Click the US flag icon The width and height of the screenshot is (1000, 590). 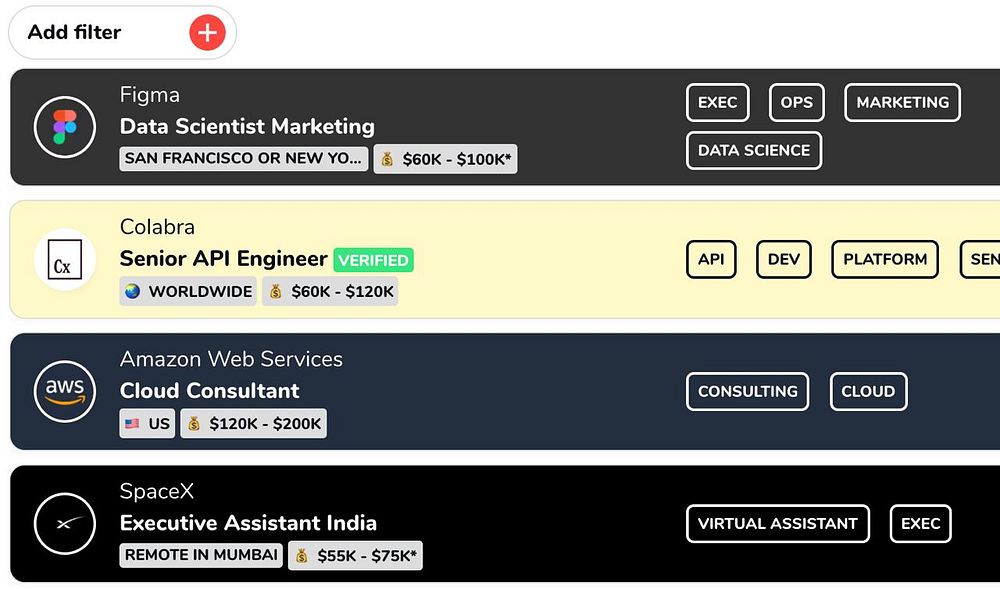point(132,424)
